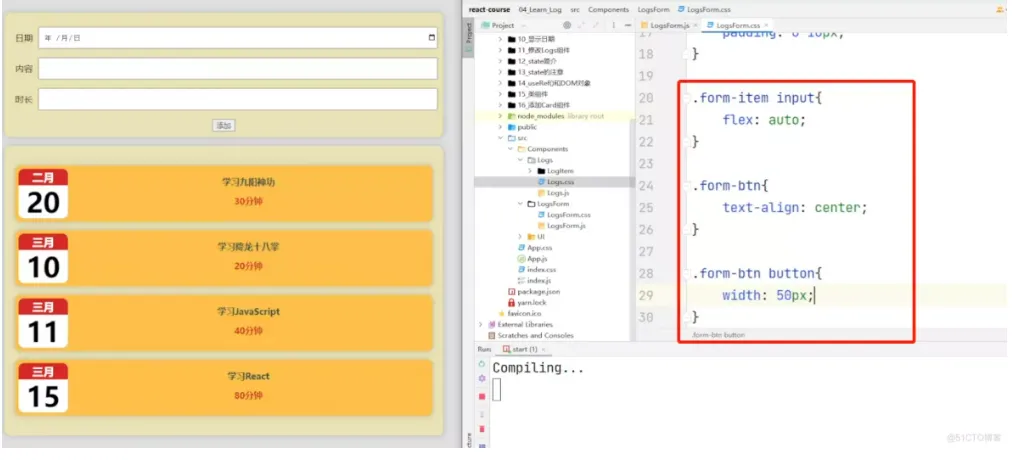Expand the node_modules folder
The width and height of the screenshot is (1012, 460).
tap(500, 116)
